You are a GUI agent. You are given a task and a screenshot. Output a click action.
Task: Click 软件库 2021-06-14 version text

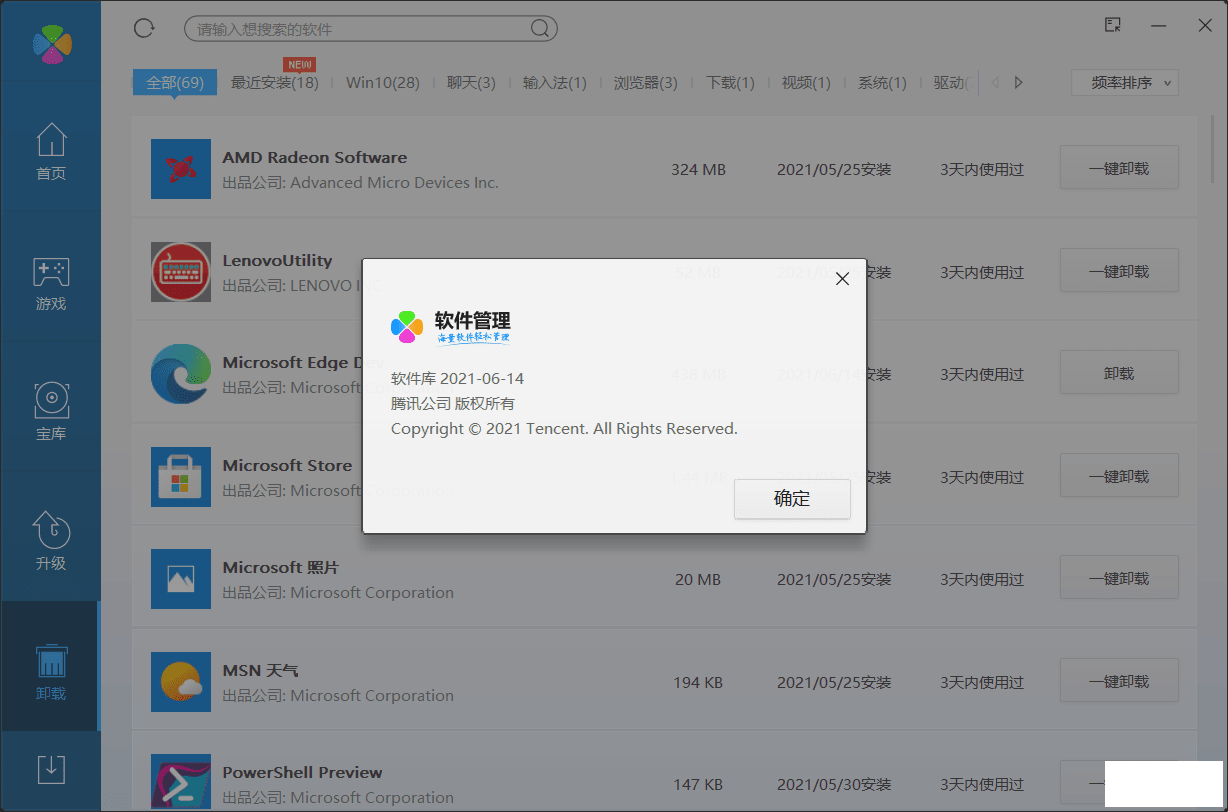[x=457, y=379]
